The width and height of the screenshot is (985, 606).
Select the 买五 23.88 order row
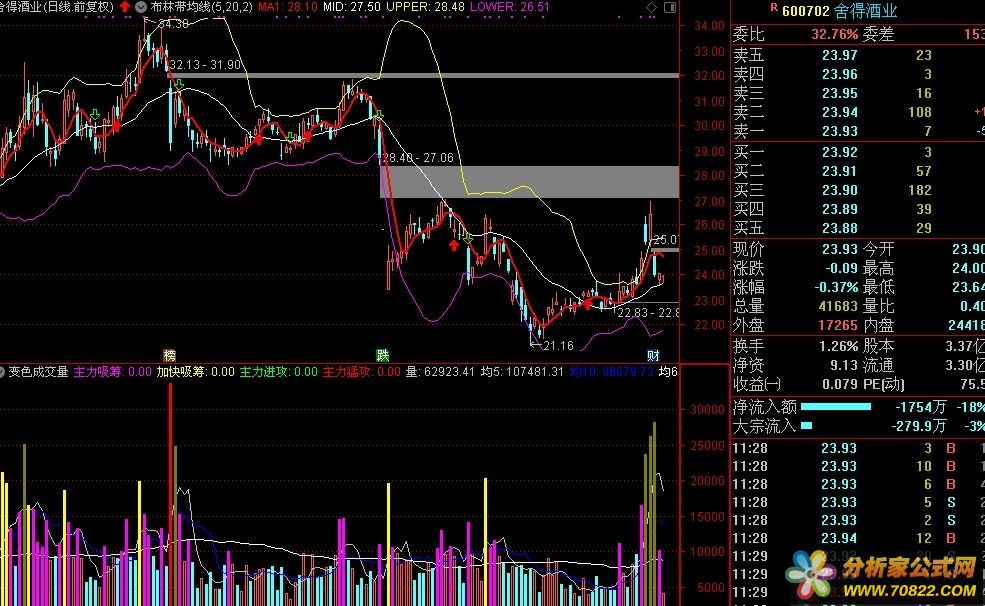pos(858,228)
